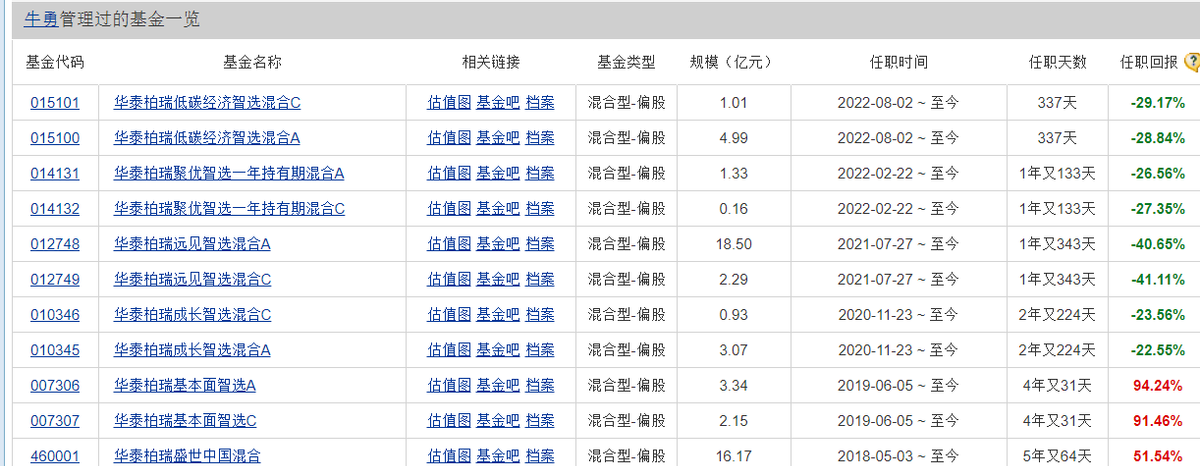Select the 2018-05-03 ~ 至今 tenure period
Screen dimensions: 1200x466
[897, 456]
